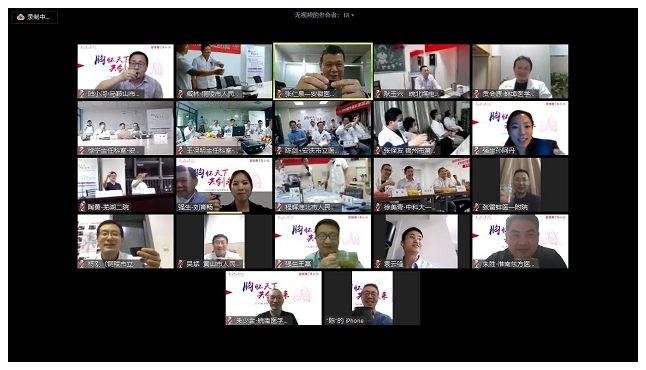
Task: Click muted mic icon on 陶黄-芜湖二院 tile
Action: (82, 207)
